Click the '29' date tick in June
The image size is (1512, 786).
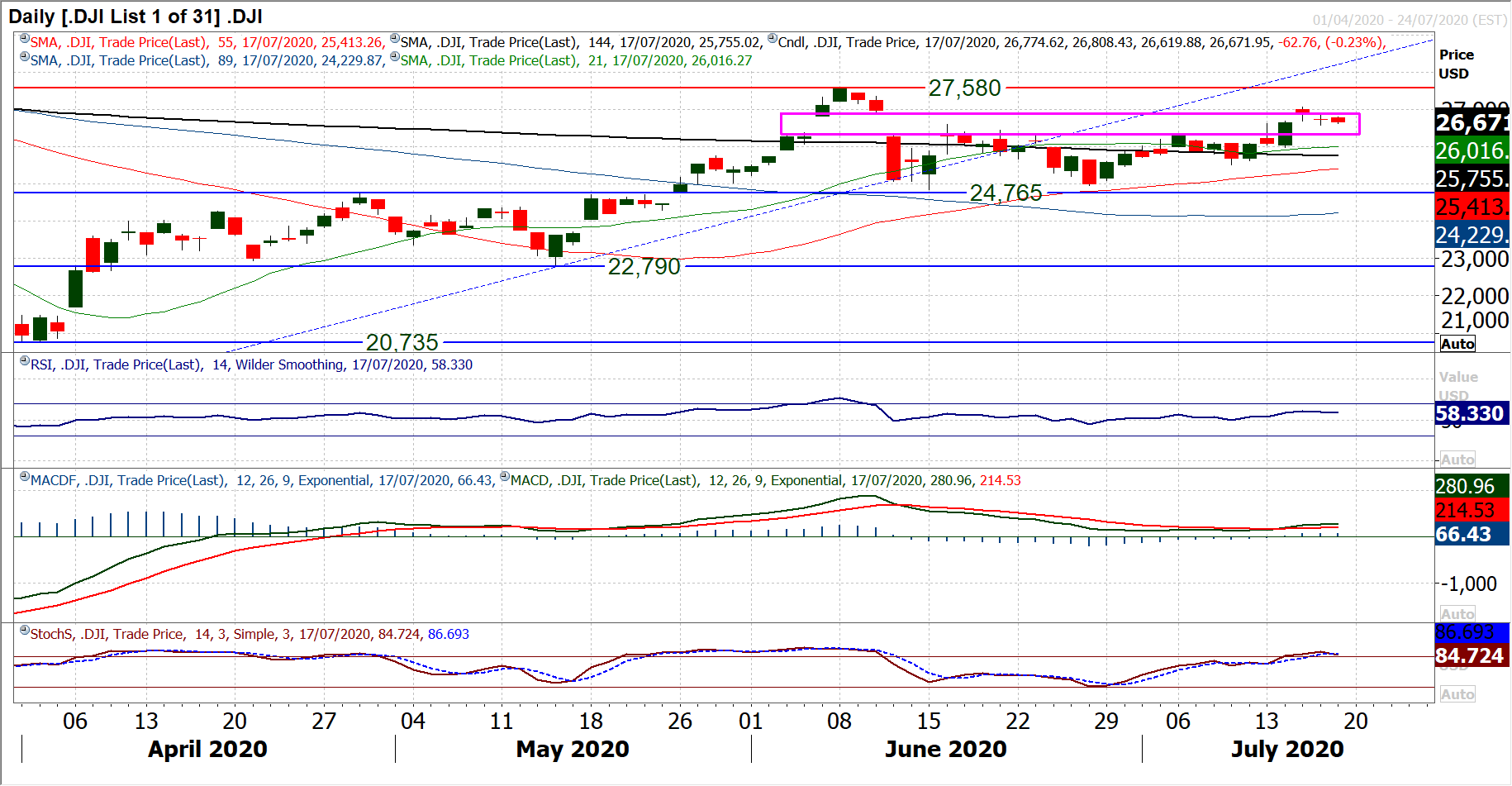tap(1106, 722)
